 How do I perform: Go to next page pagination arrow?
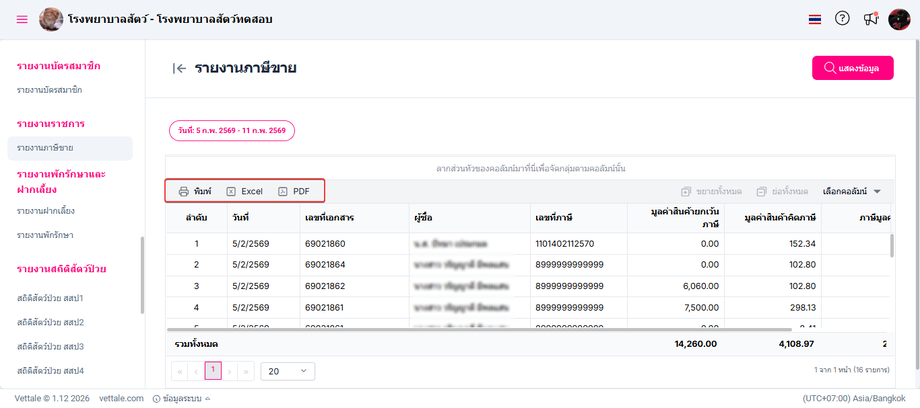(229, 372)
